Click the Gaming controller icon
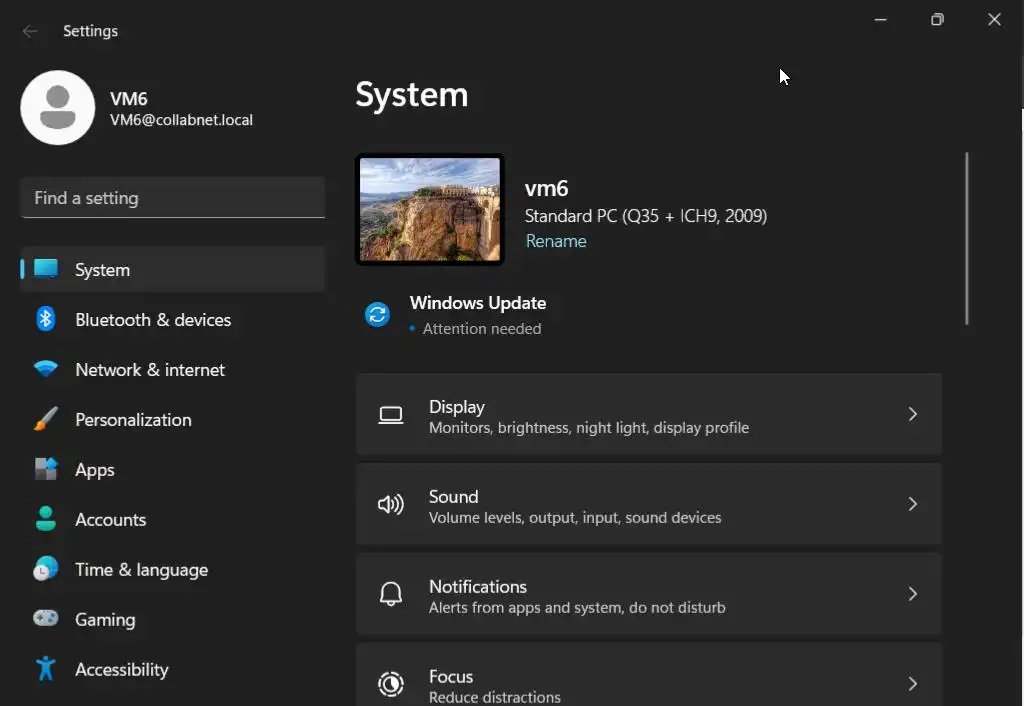This screenshot has height=706, width=1024. [x=46, y=619]
